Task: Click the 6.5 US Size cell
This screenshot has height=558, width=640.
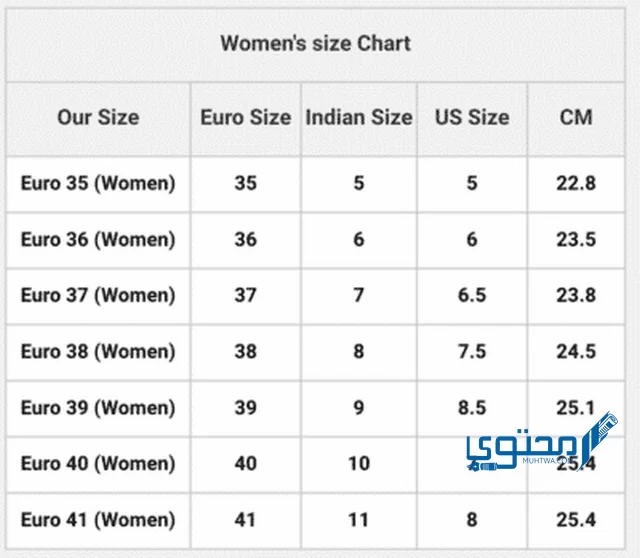Action: (472, 296)
